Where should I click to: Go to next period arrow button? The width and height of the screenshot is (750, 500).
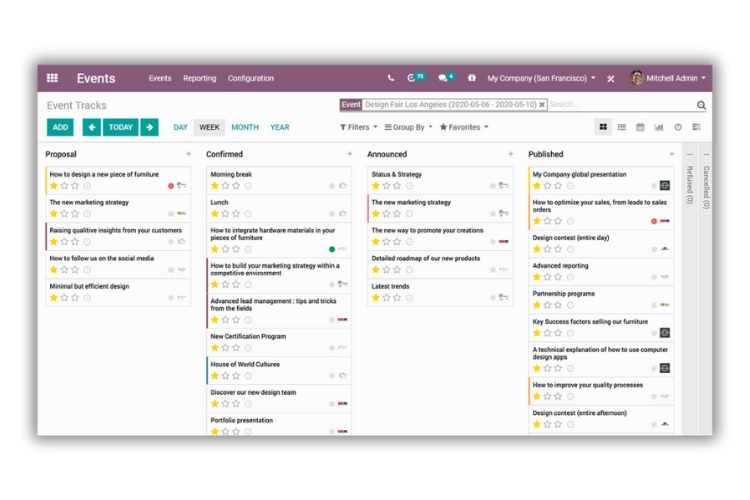150,127
